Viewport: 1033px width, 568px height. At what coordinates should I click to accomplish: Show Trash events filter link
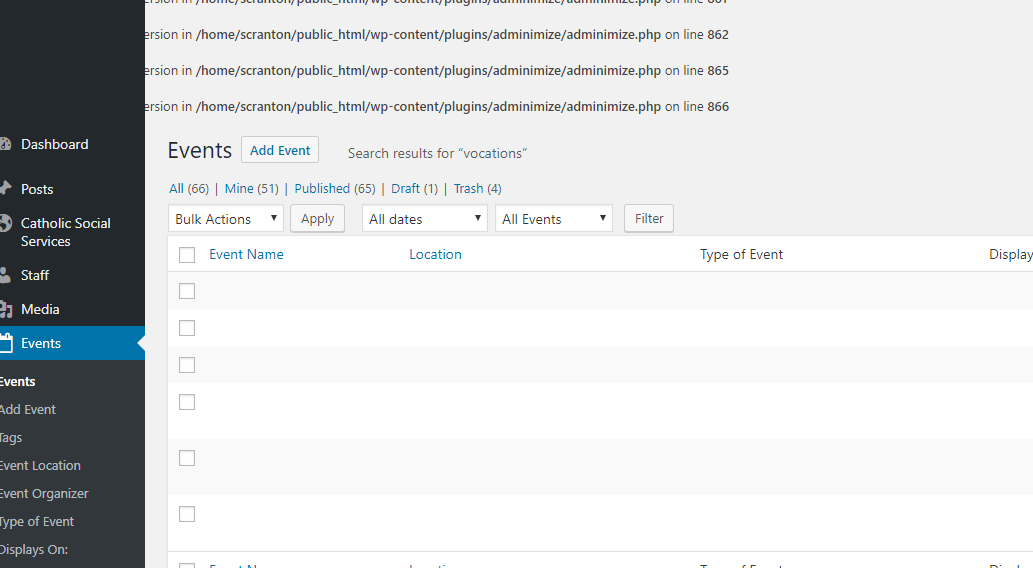(468, 188)
